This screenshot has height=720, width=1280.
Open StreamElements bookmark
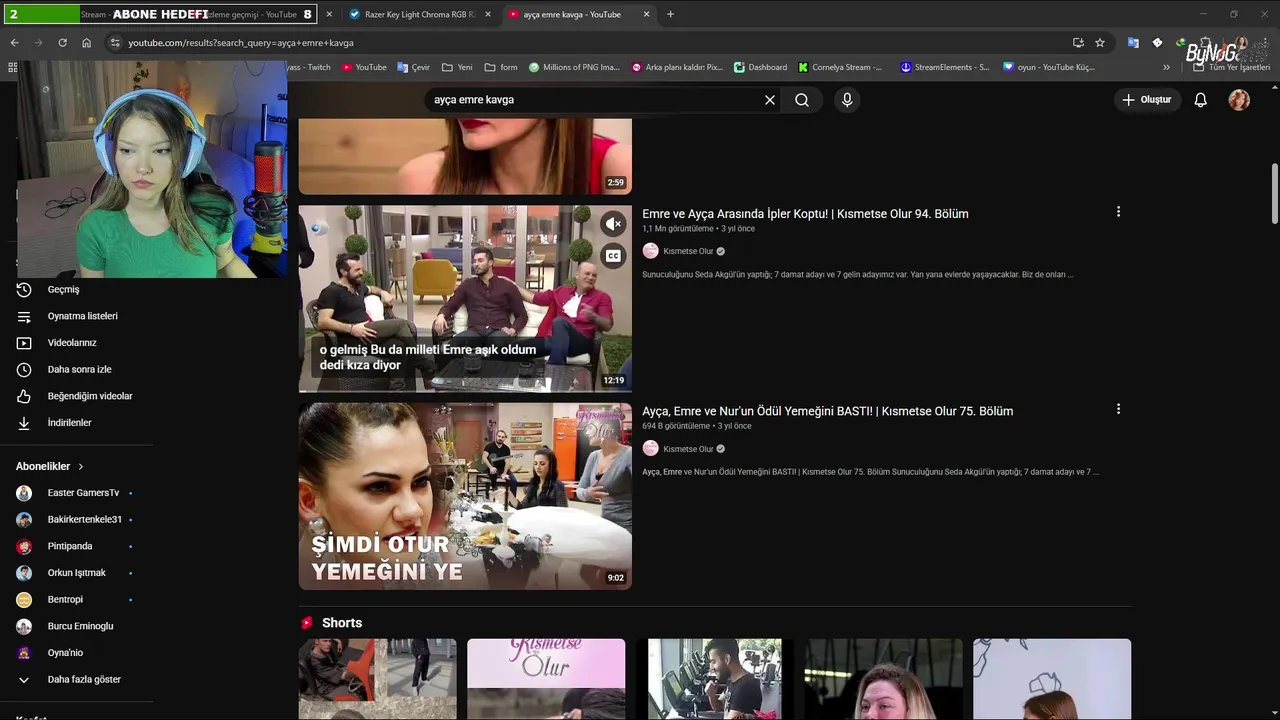pyautogui.click(x=944, y=67)
